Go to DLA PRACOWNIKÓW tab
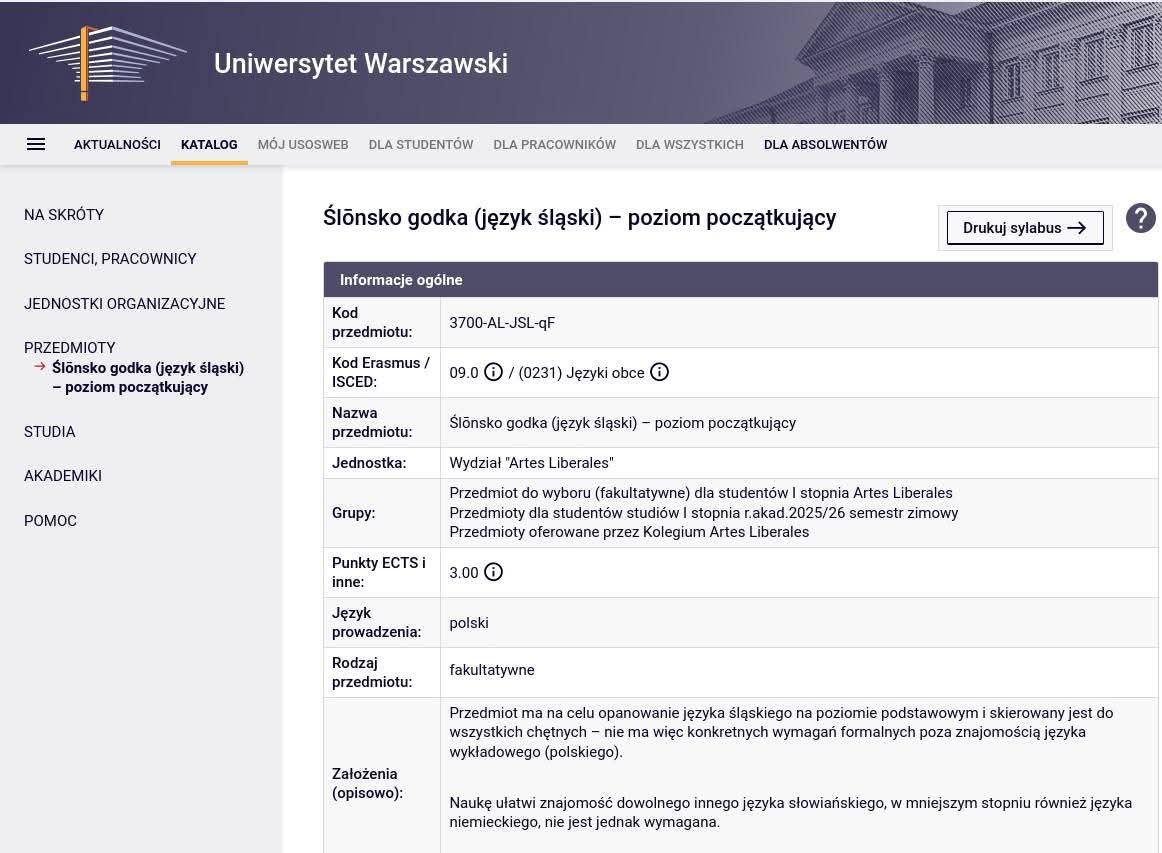Image resolution: width=1162 pixels, height=853 pixels. 554,145
